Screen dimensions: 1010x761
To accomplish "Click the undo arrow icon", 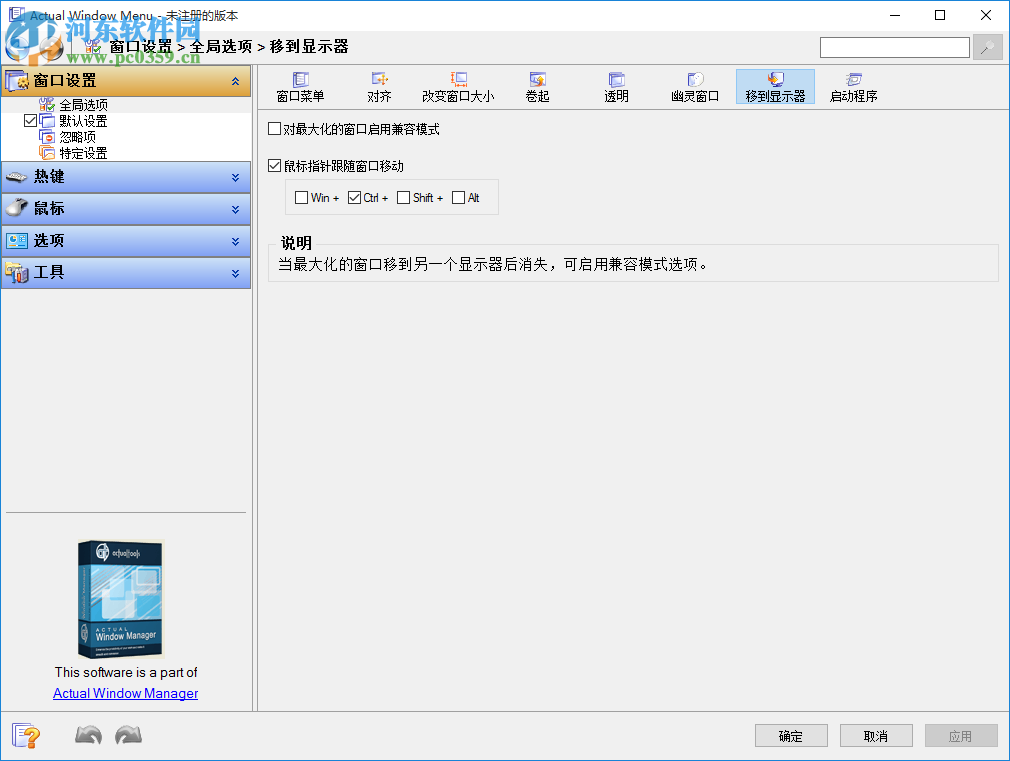I will pyautogui.click(x=88, y=735).
